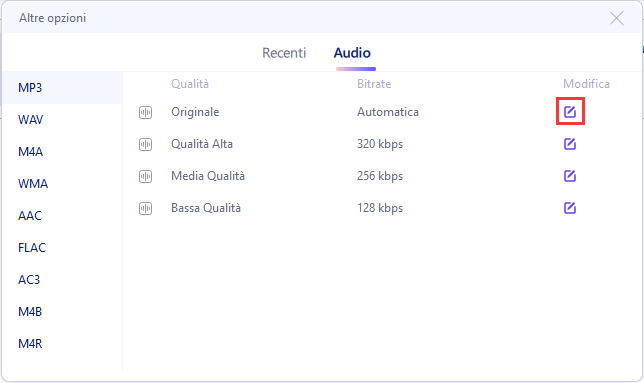Viewport: 644px width, 383px height.
Task: Select the Qualità Alta option
Action: (202, 144)
